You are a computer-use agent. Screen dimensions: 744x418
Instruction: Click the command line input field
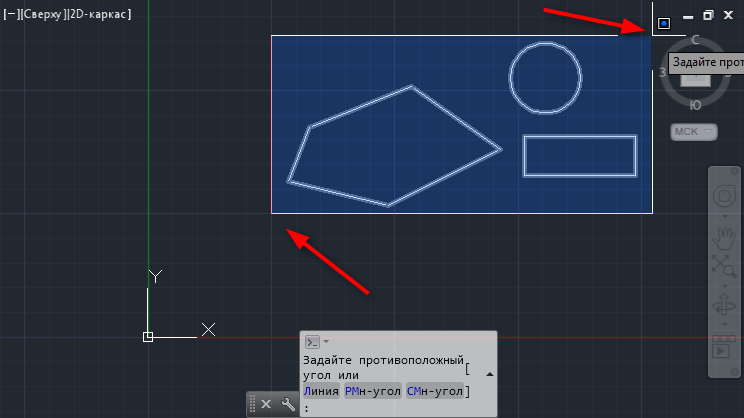tap(399, 408)
